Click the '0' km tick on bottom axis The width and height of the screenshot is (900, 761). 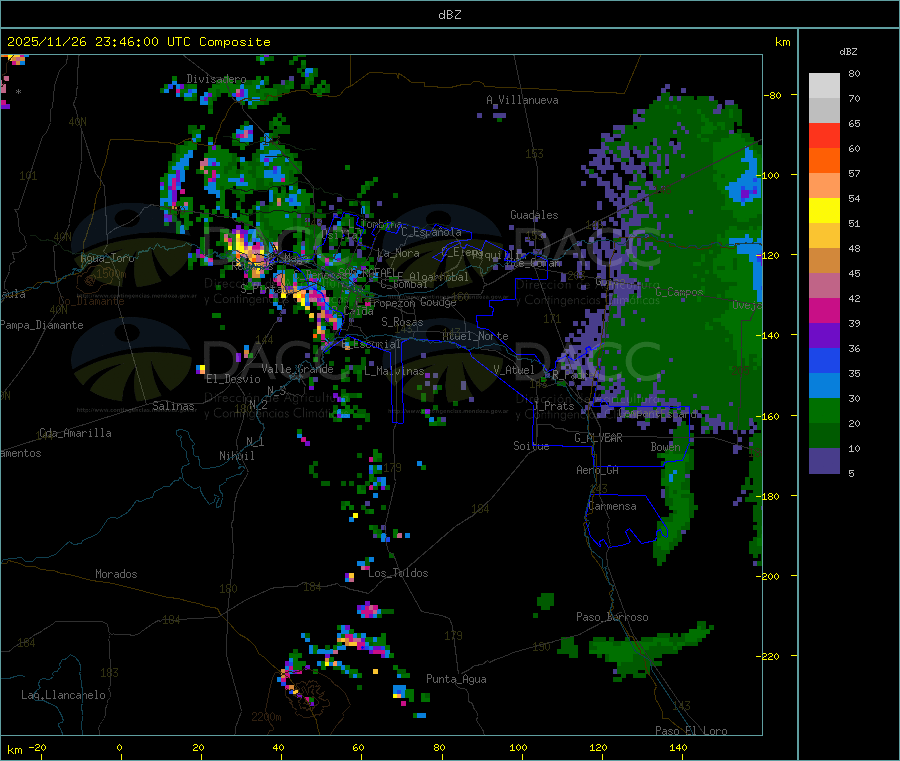pos(119,747)
